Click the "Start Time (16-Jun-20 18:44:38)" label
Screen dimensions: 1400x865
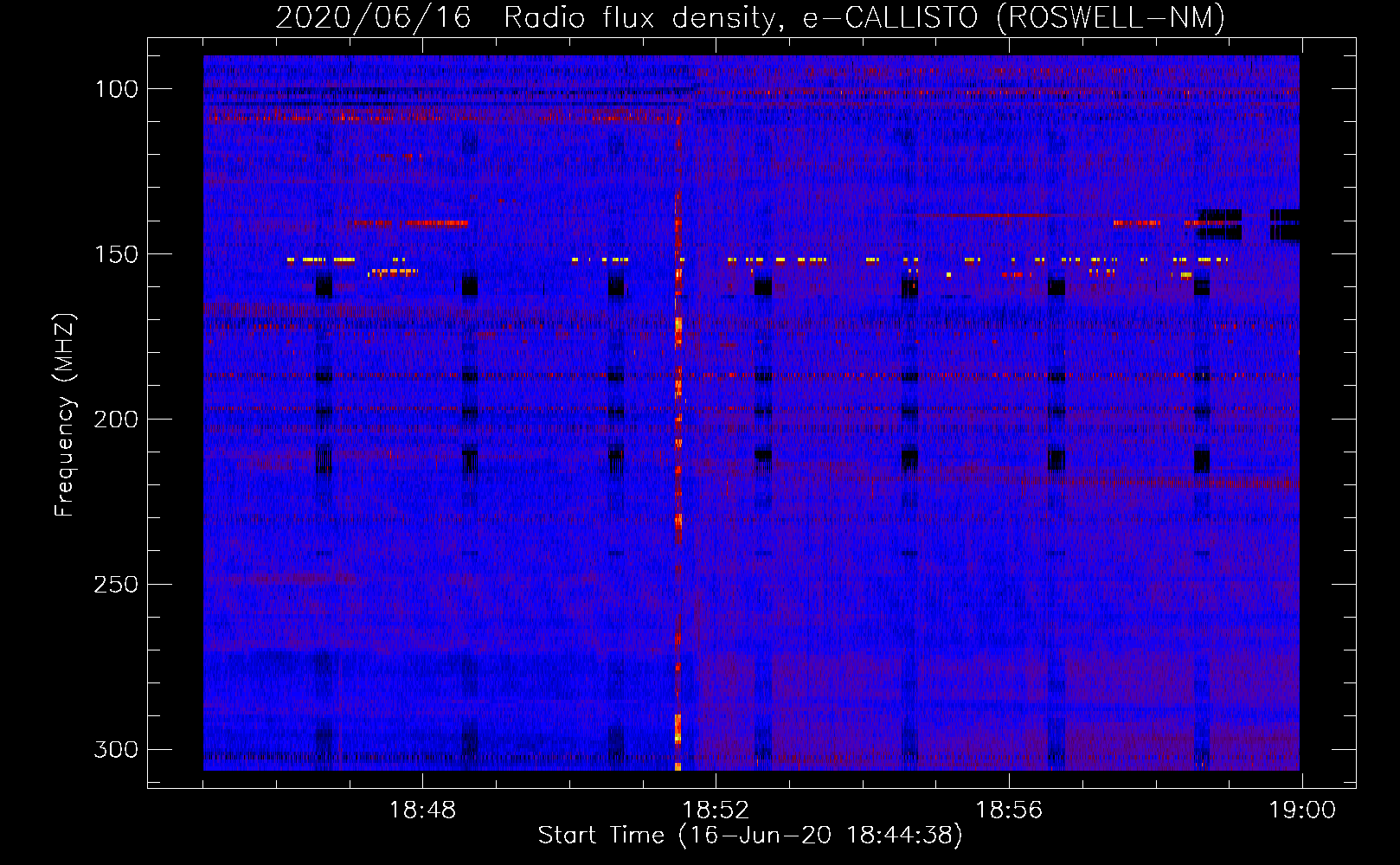click(750, 836)
